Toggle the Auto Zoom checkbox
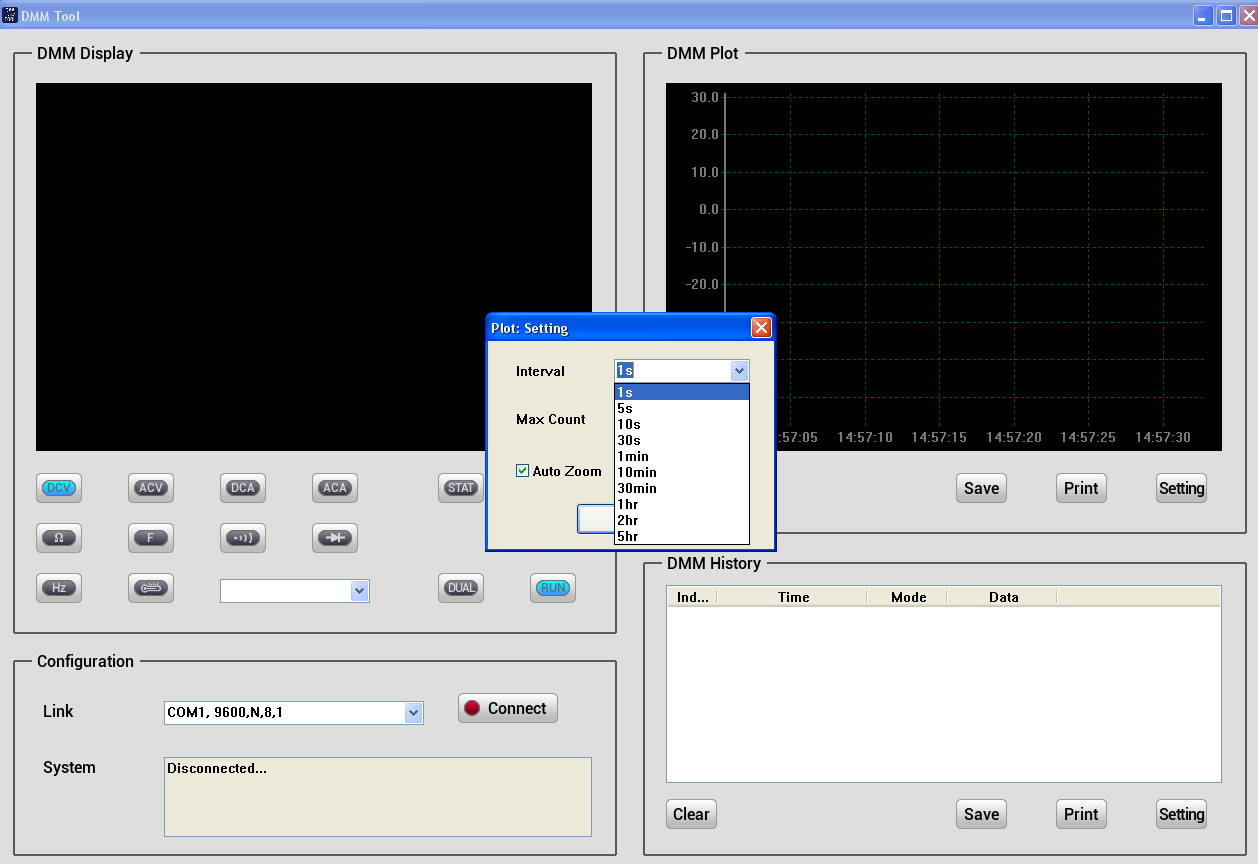1258x864 pixels. coord(522,471)
